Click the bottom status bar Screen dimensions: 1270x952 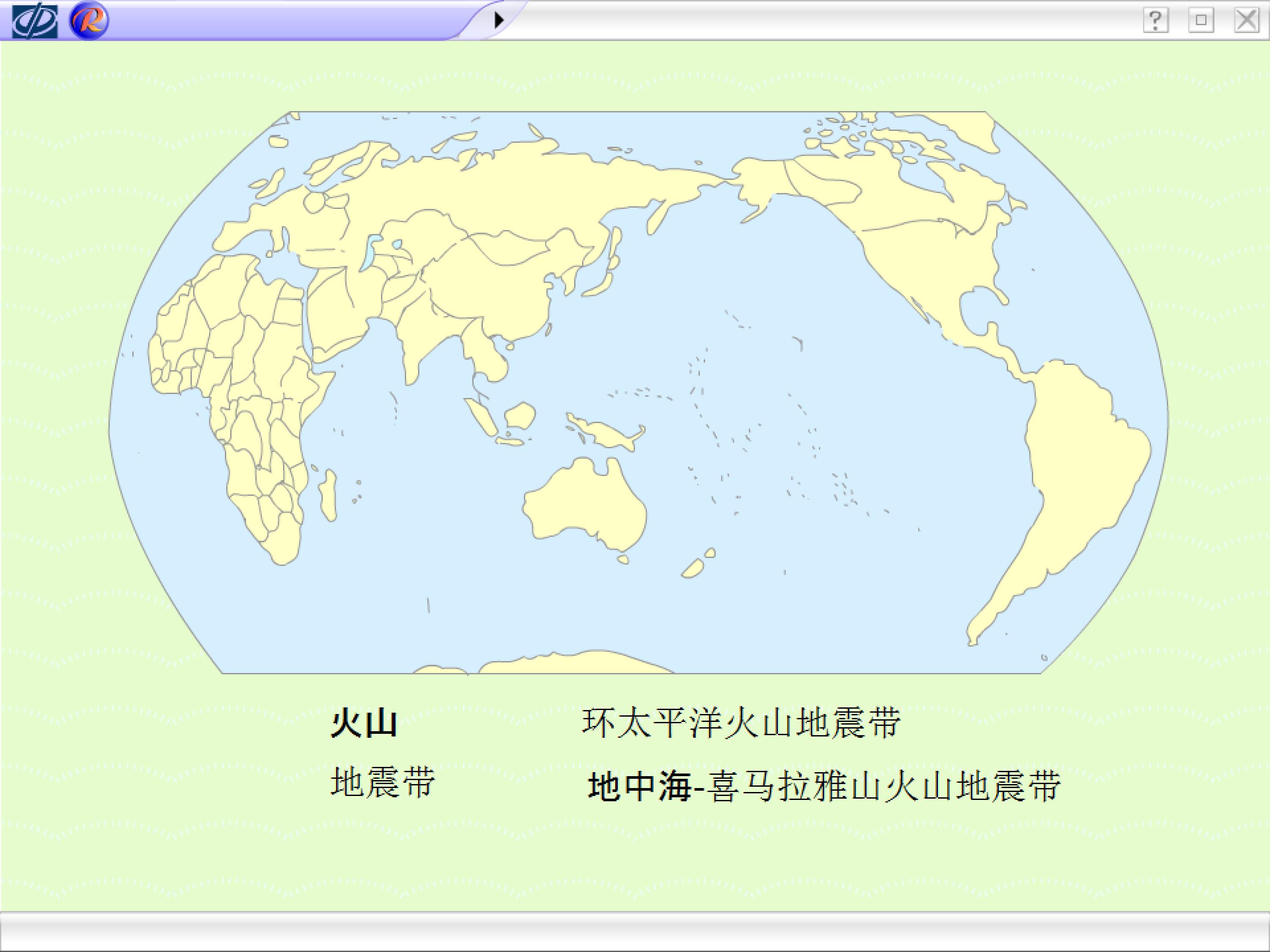[x=635, y=931]
